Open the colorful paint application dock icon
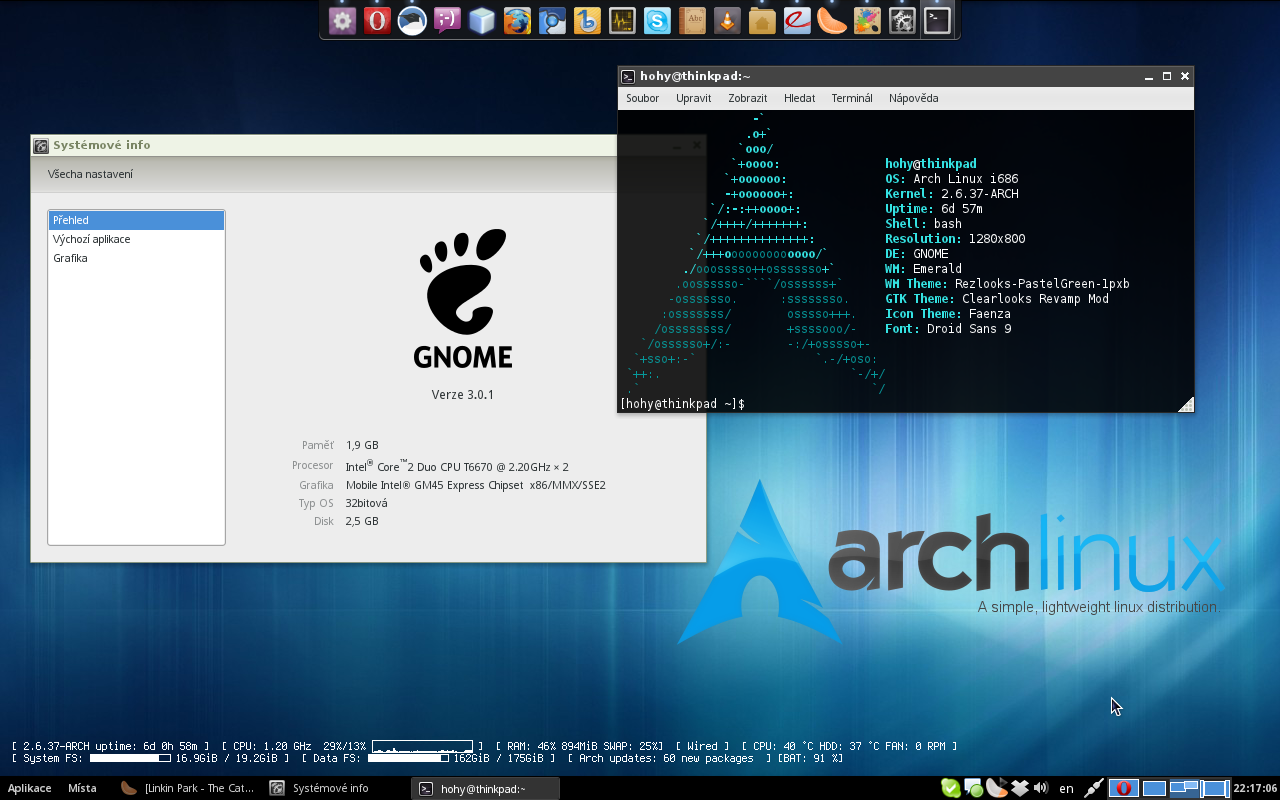 (867, 20)
